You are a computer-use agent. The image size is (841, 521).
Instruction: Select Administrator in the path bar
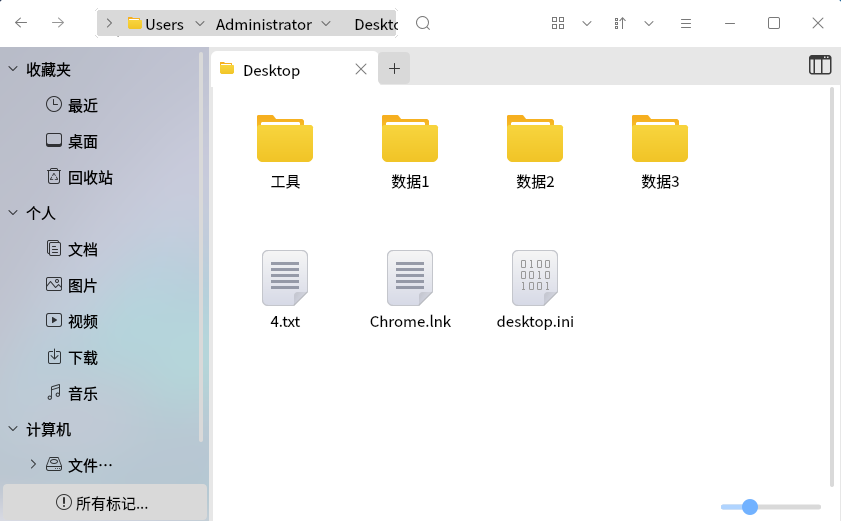(x=264, y=24)
